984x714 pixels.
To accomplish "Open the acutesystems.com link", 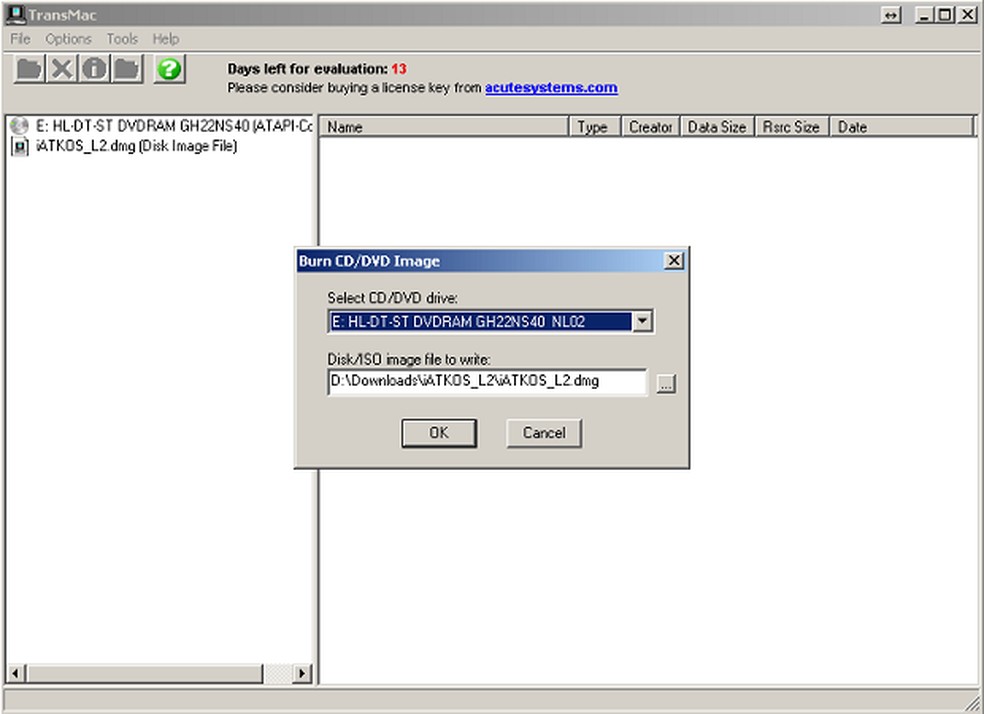I will click(551, 88).
